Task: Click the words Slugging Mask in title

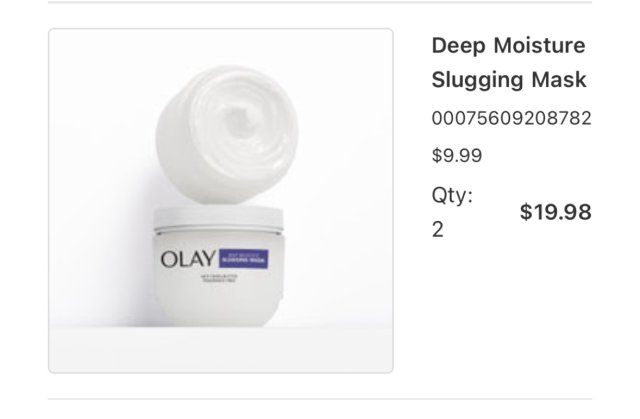Action: (509, 79)
